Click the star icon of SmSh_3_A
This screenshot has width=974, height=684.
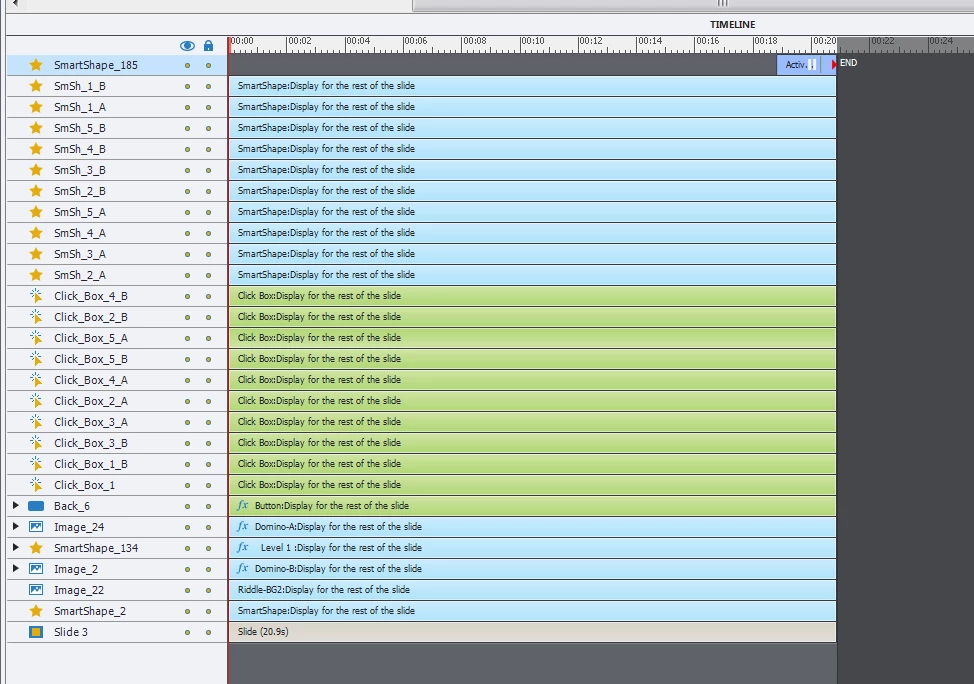click(36, 254)
